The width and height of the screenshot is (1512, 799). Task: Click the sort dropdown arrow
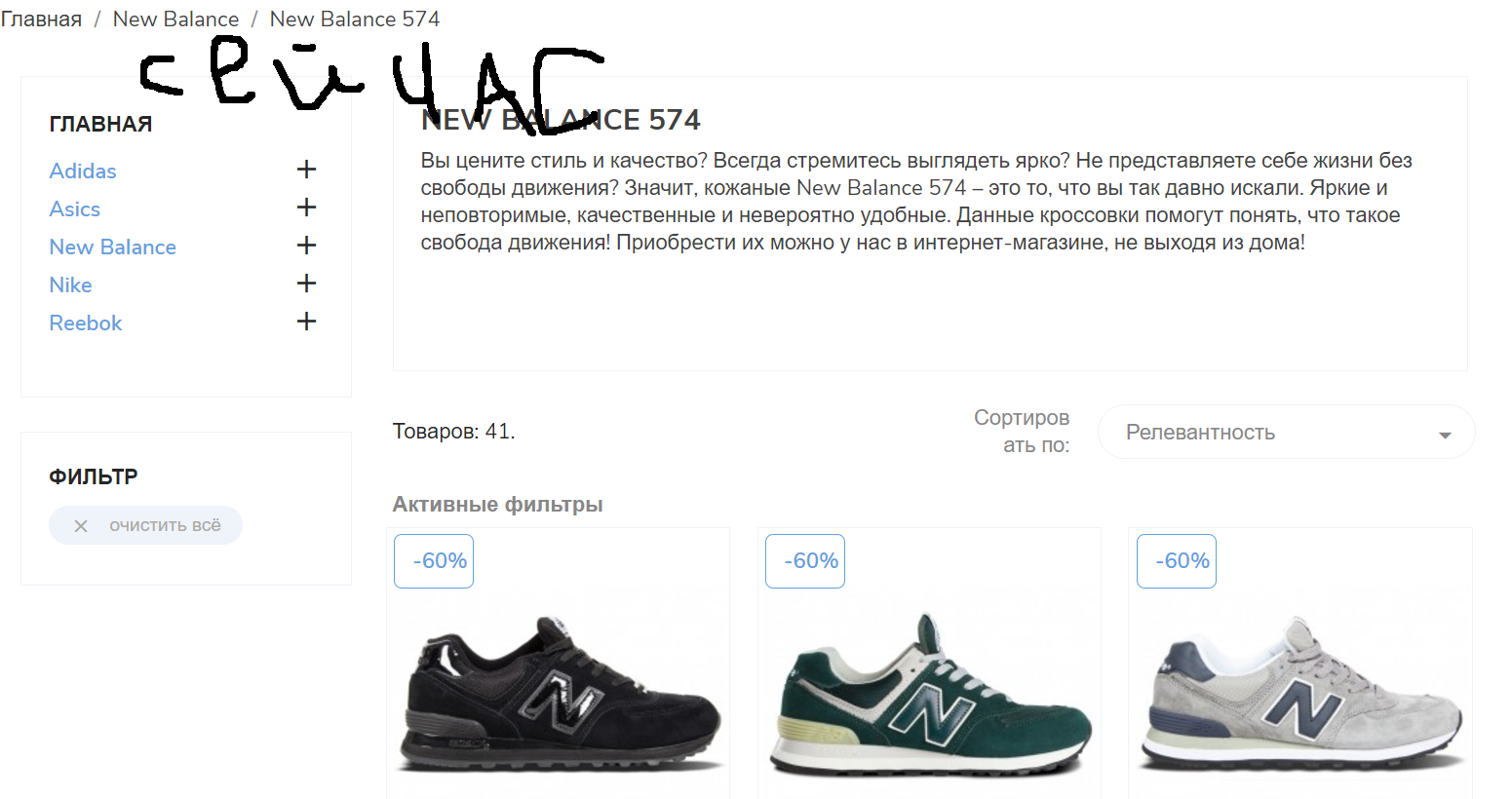[1445, 435]
